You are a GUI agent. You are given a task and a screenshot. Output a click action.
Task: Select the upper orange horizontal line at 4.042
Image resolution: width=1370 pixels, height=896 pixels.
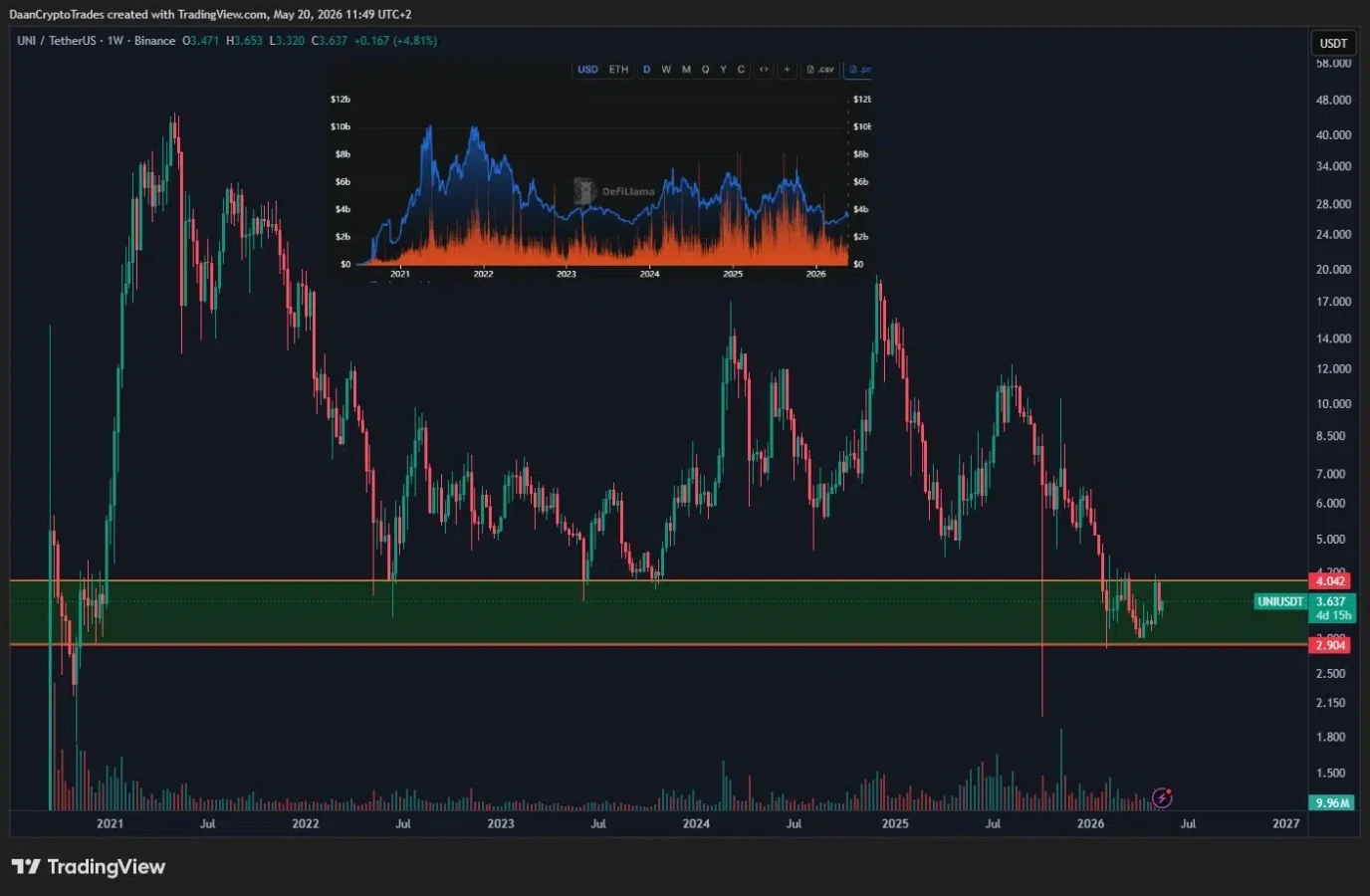[657, 580]
